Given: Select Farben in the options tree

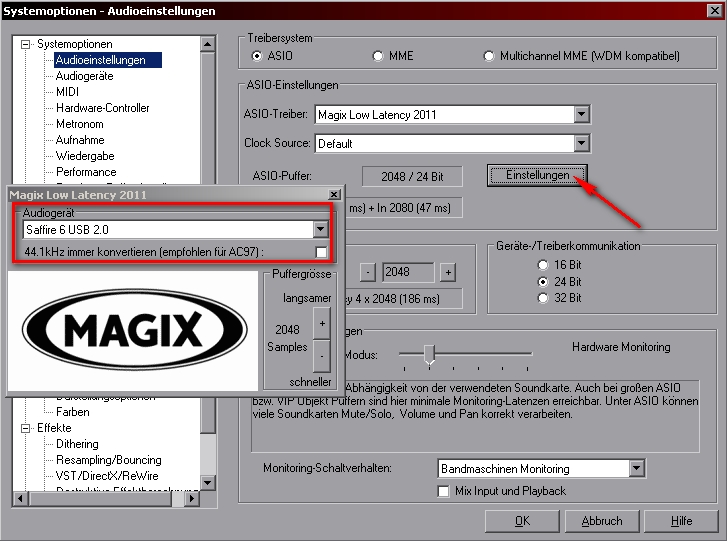Looking at the screenshot, I should (x=72, y=412).
